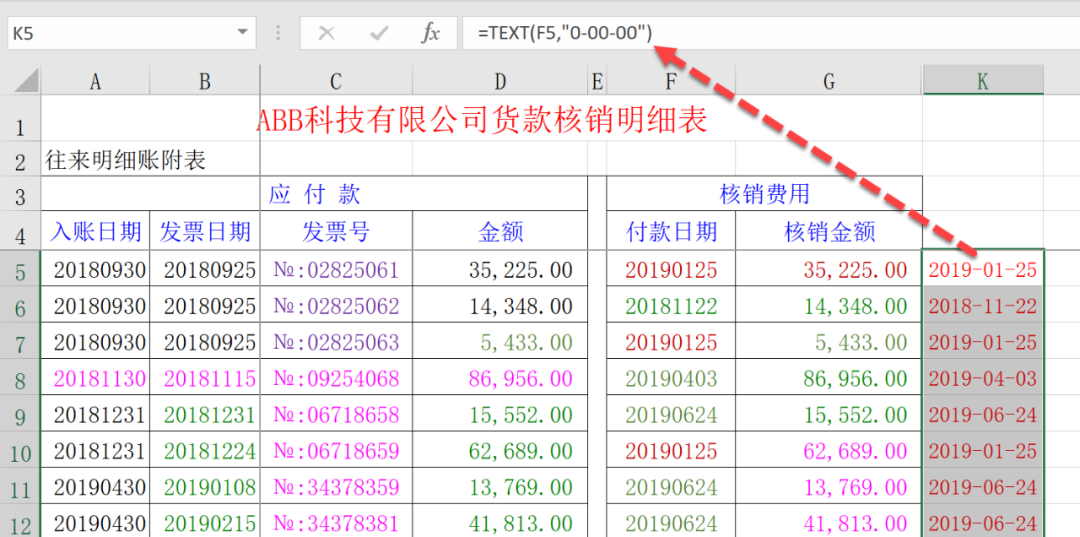
Task: Select invoice date cell 20181224
Action: click(x=205, y=451)
